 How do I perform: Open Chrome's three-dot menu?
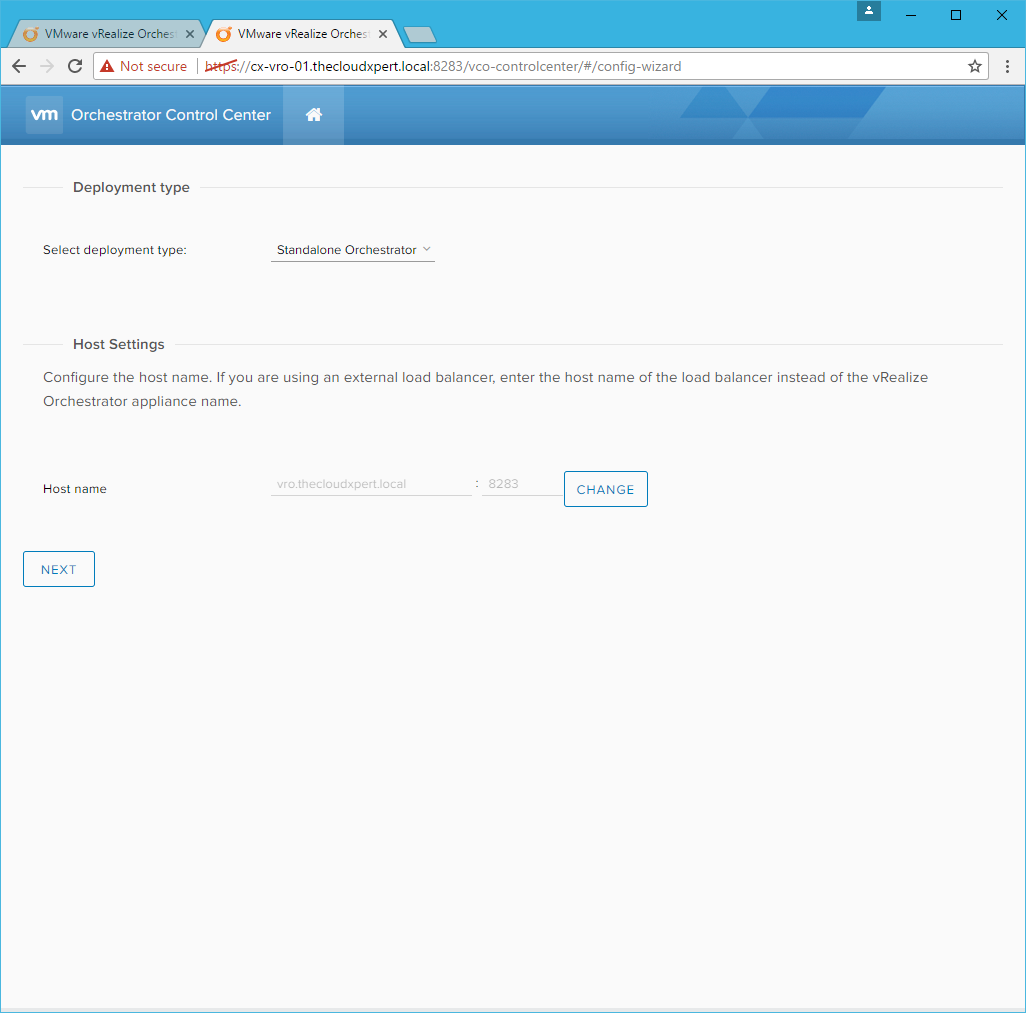tap(1007, 66)
